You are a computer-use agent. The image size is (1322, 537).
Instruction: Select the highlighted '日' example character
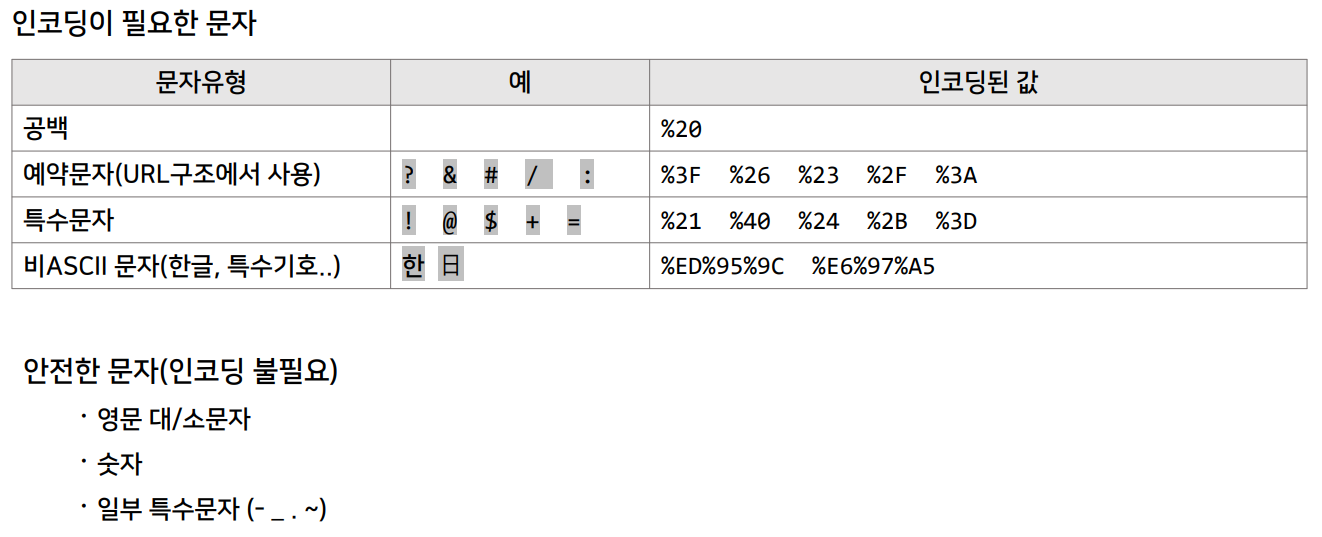point(451,266)
